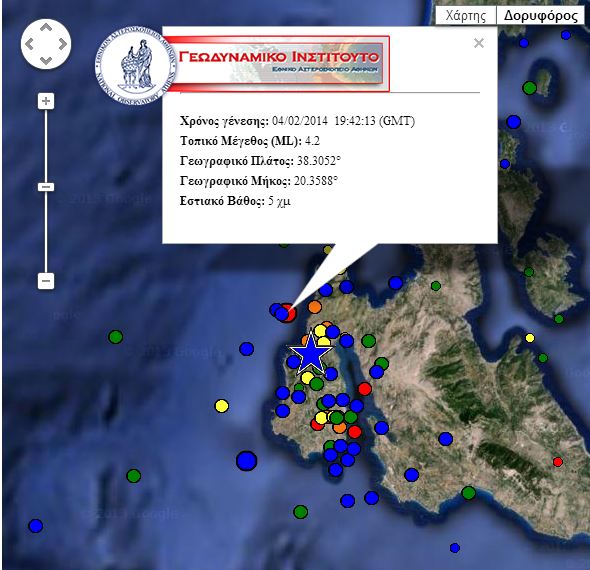Click the red marker right of the inlet
Screen dimensions: 590x570
pyautogui.click(x=364, y=389)
